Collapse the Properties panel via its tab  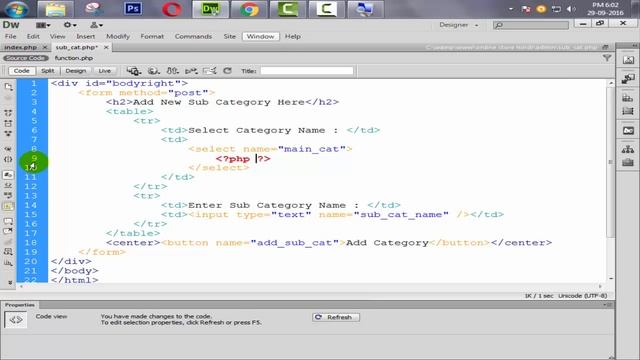coord(20,305)
